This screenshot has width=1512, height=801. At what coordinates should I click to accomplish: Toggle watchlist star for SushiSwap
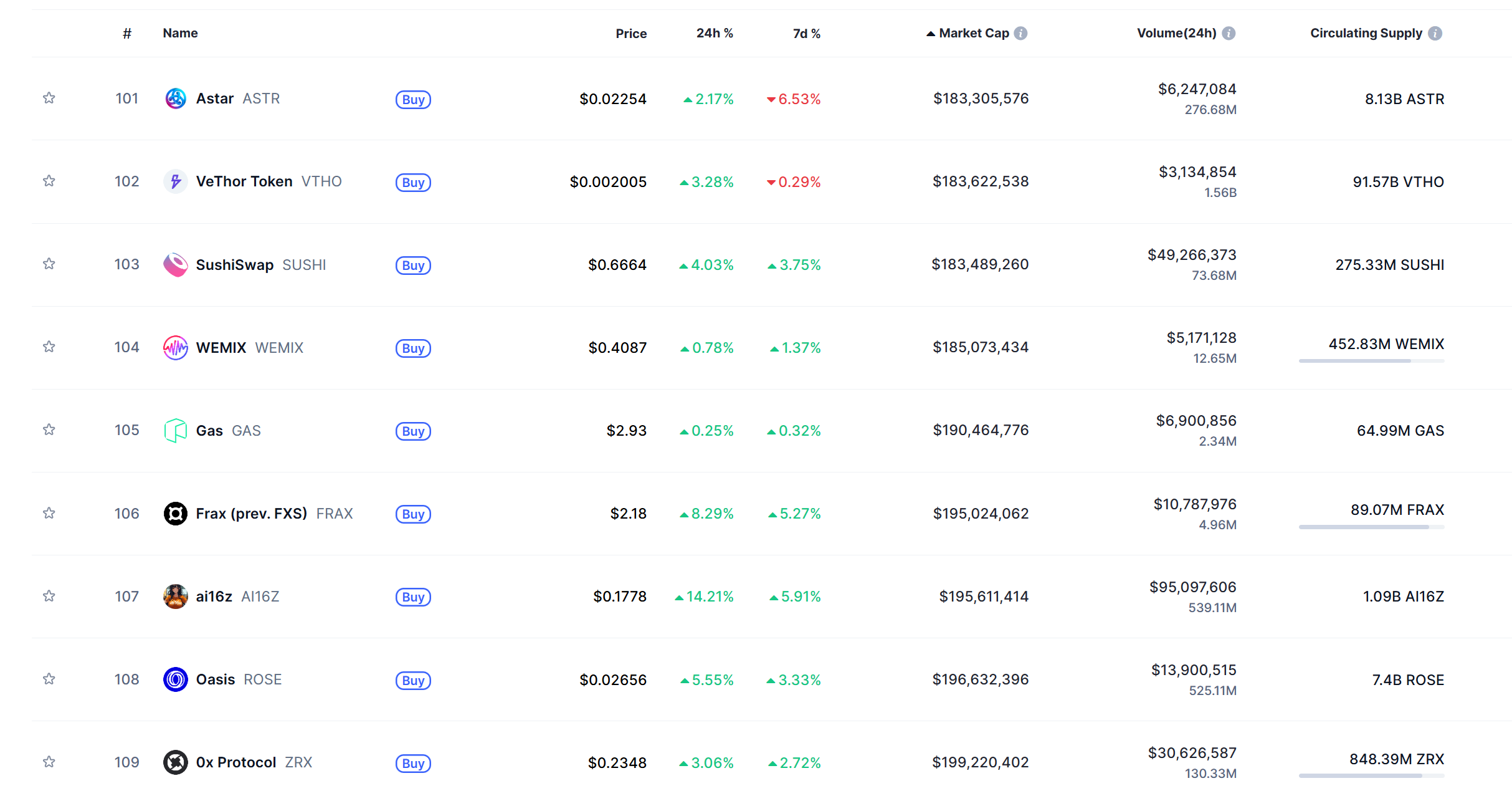49,264
